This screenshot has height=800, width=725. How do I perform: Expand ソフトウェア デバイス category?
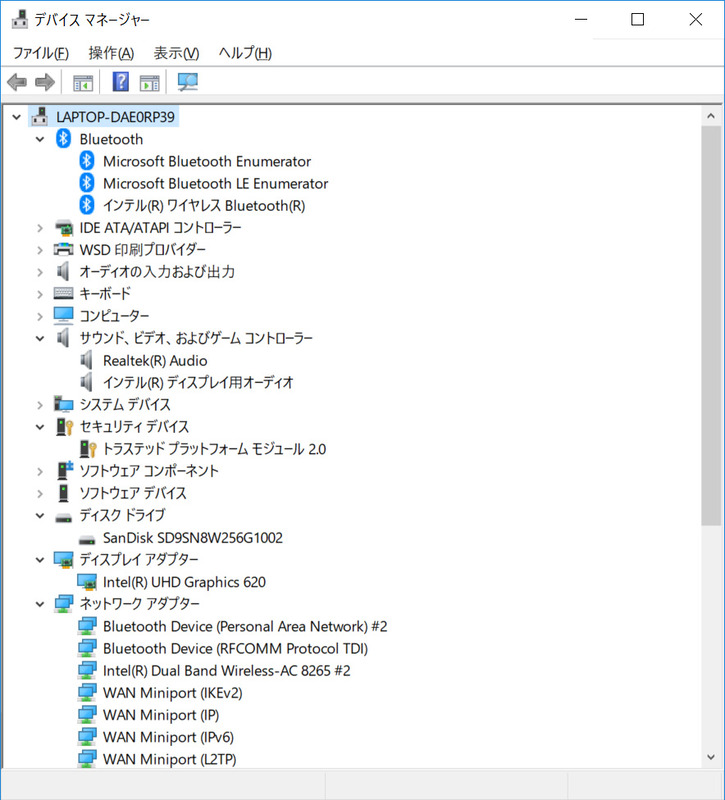(40, 493)
